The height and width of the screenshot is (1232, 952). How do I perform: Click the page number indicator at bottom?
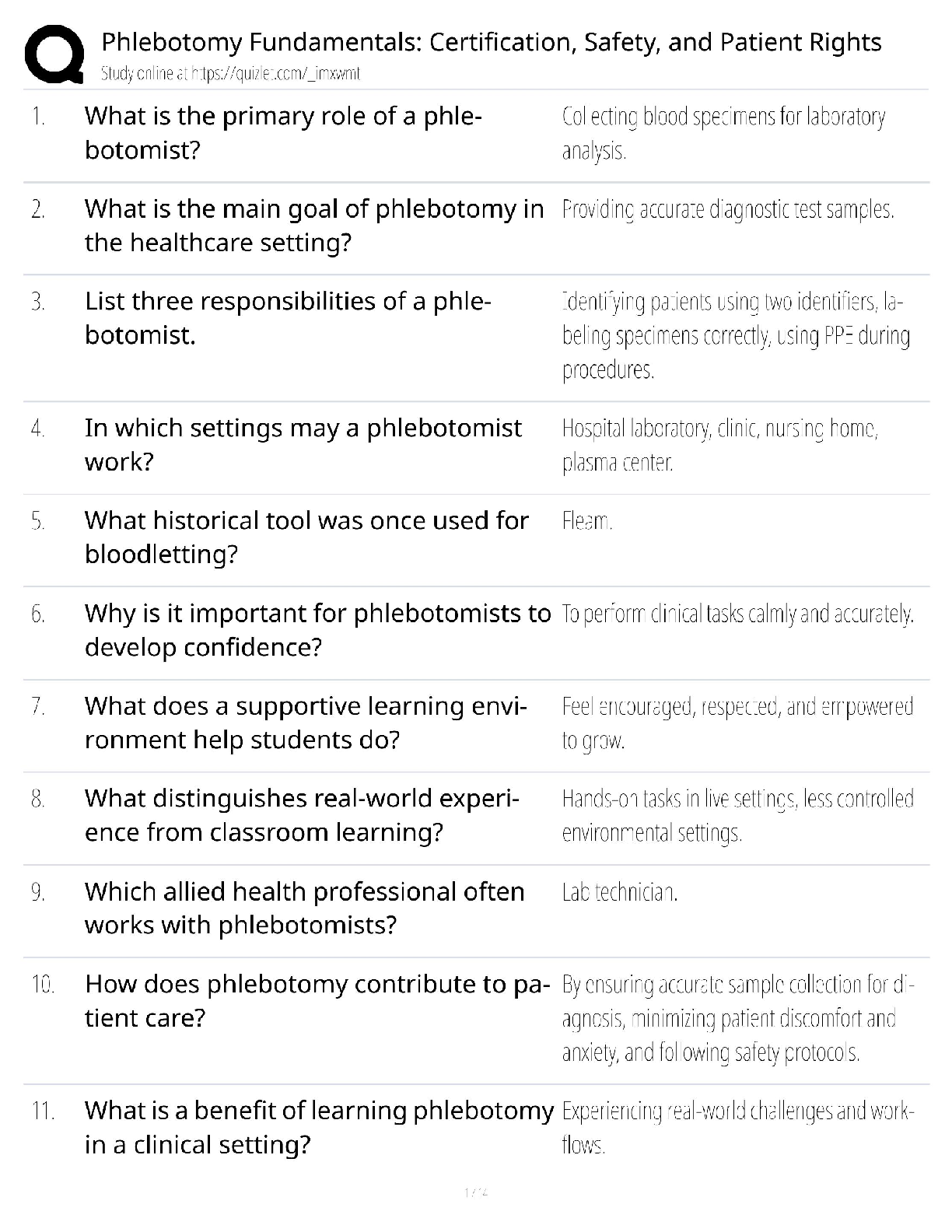pyautogui.click(x=475, y=1192)
